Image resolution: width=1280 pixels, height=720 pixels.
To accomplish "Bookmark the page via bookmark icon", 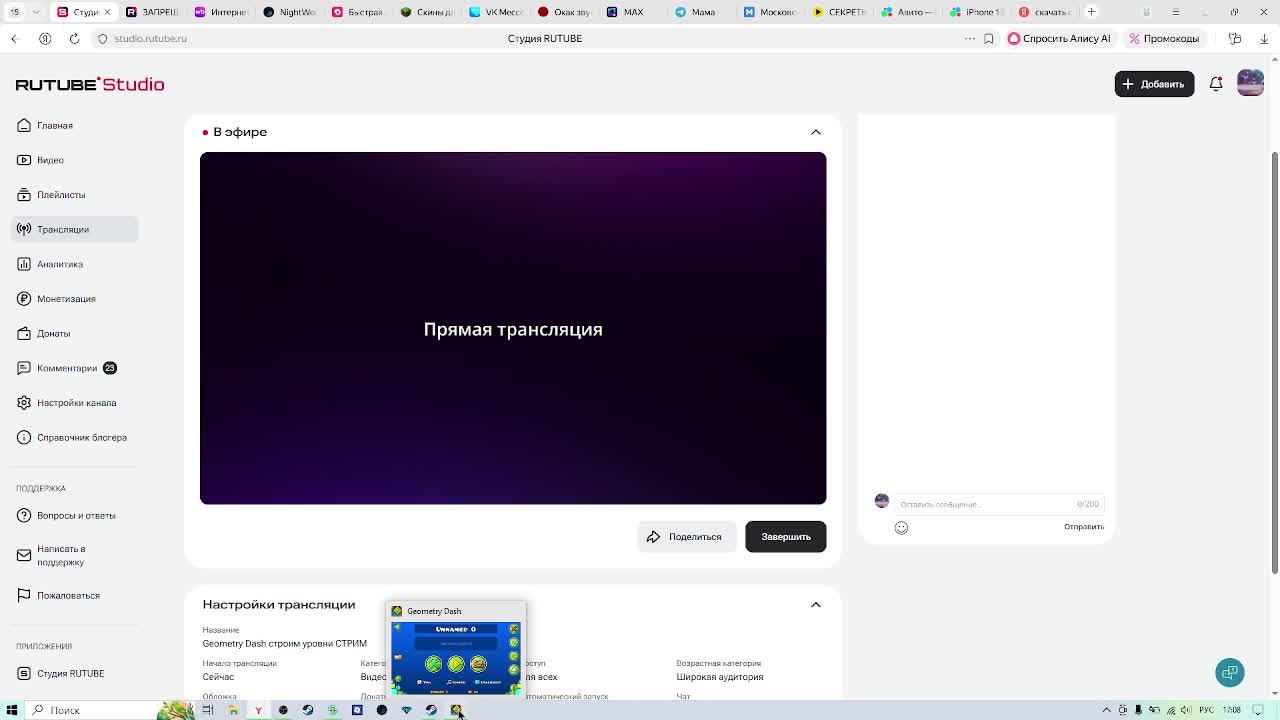I will pos(988,38).
